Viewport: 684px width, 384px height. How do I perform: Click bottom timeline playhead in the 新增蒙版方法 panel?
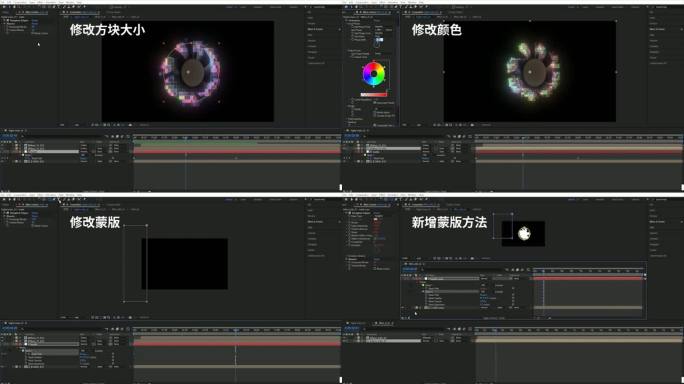point(495,330)
